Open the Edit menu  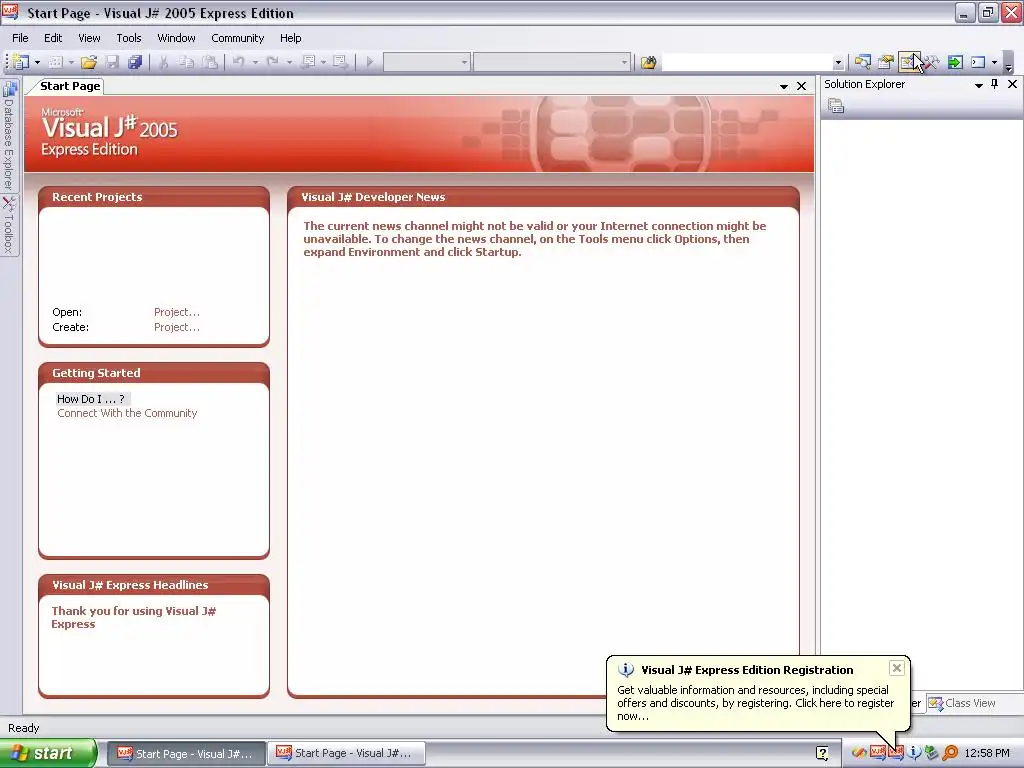click(x=53, y=38)
